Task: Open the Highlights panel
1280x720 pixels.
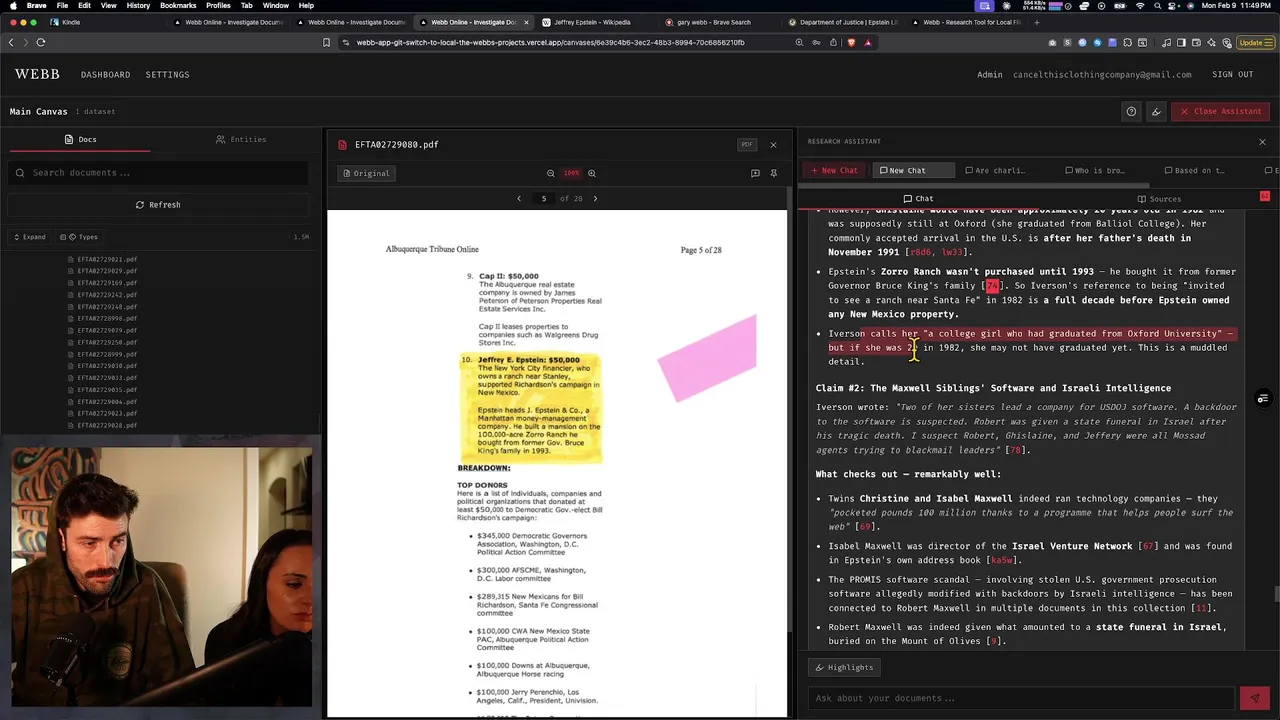Action: 844,667
